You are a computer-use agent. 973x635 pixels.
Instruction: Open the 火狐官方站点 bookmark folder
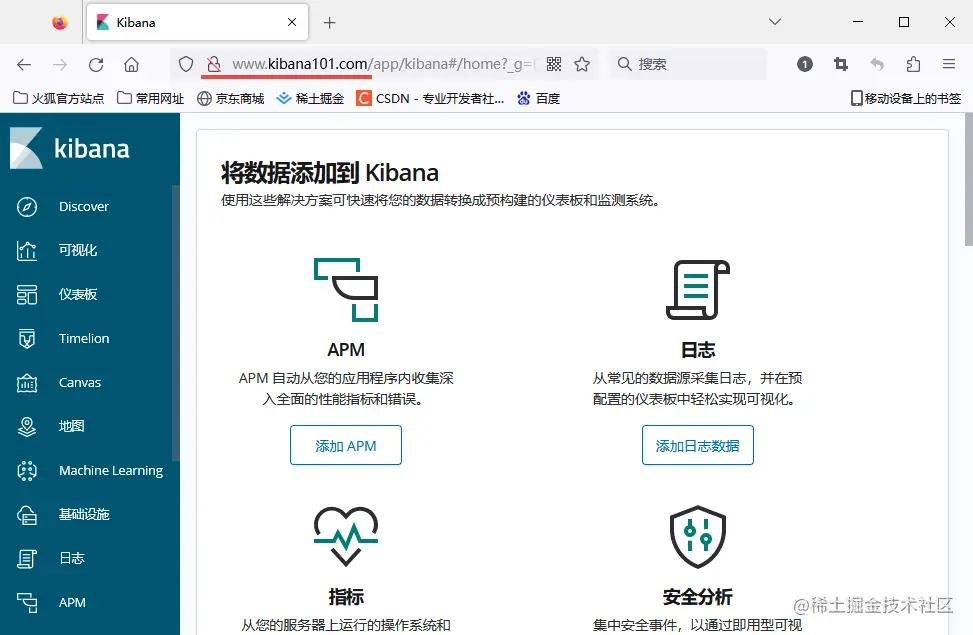coord(58,99)
